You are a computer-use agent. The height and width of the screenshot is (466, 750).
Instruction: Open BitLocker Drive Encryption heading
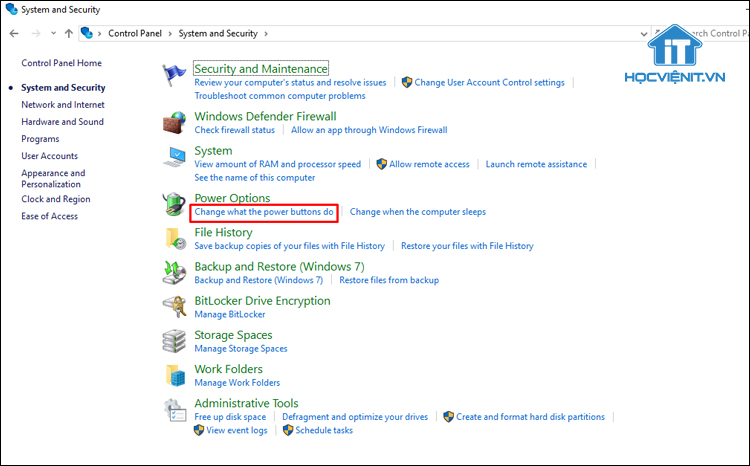pyautogui.click(x=262, y=301)
